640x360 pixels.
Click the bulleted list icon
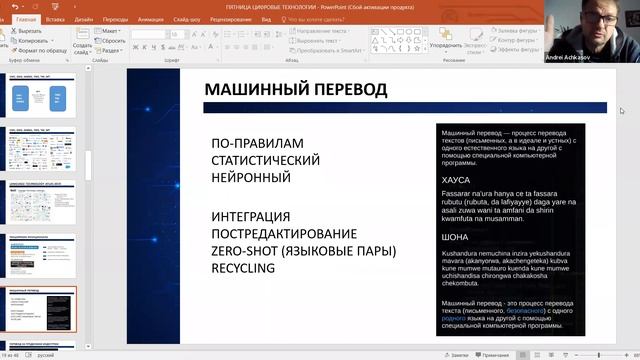coord(228,35)
